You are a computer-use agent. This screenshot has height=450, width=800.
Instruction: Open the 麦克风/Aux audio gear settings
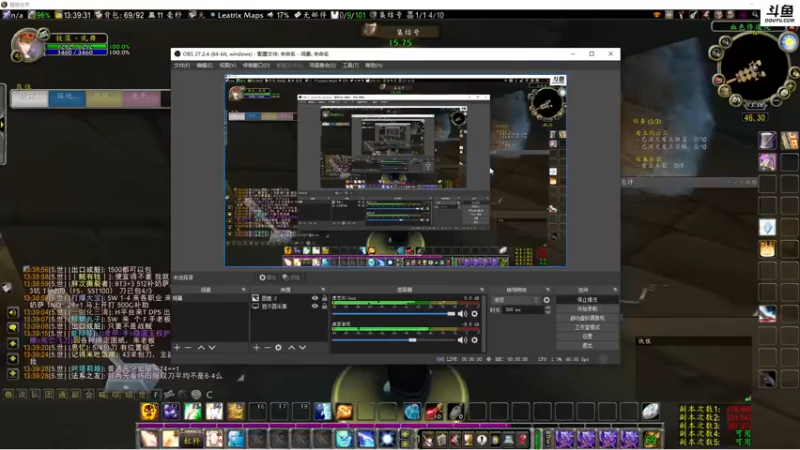pyautogui.click(x=474, y=314)
